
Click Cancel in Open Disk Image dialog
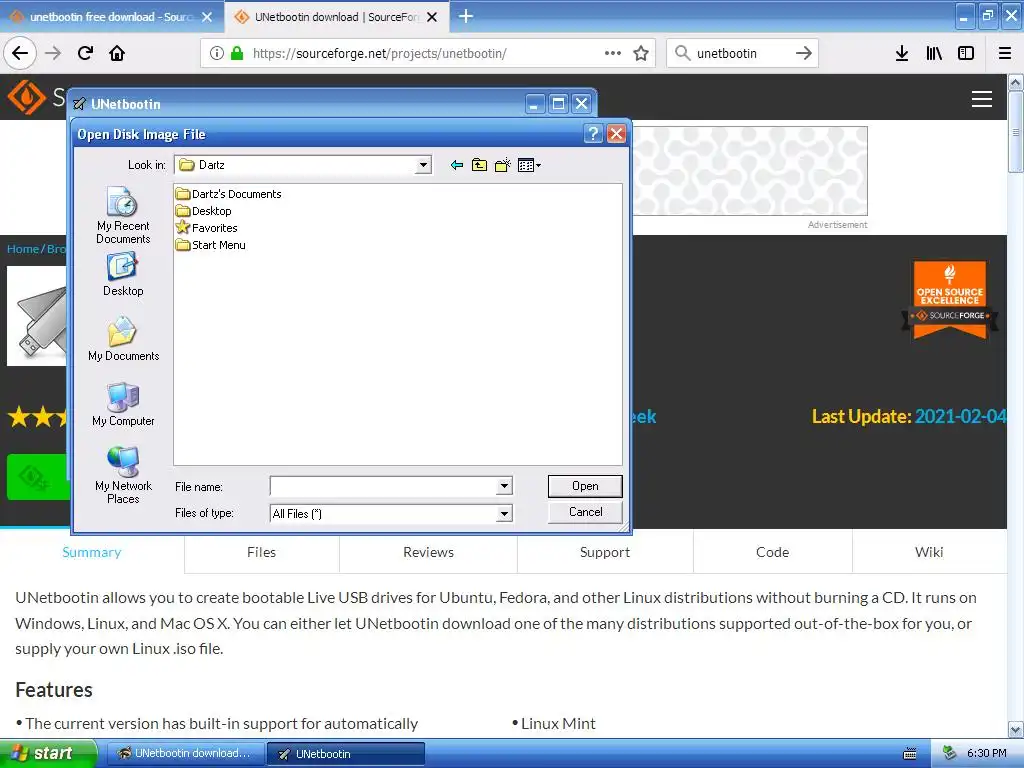tap(585, 512)
